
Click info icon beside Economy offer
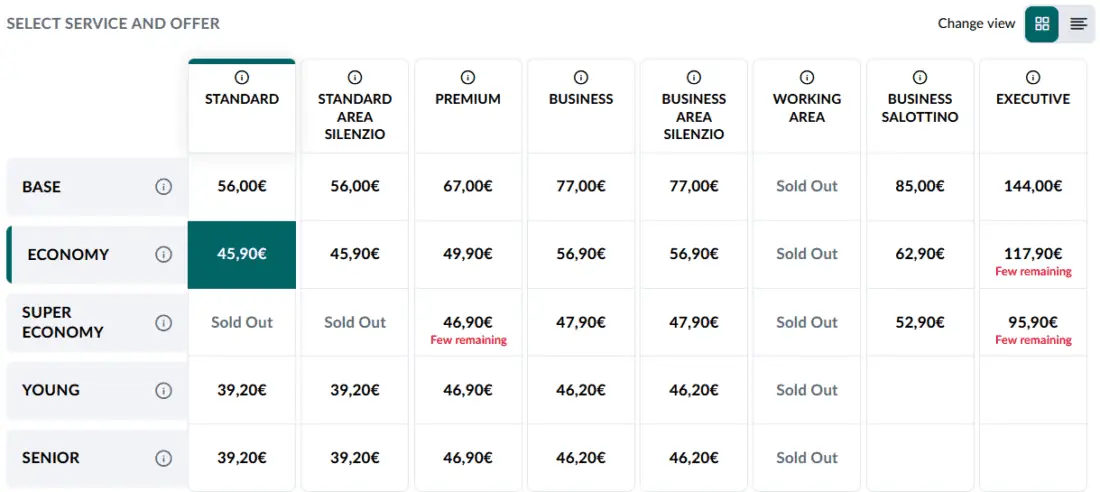[x=164, y=254]
